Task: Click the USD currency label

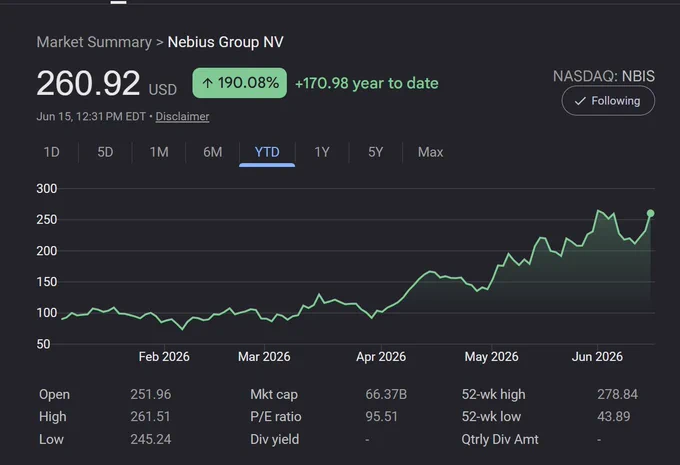Action: [163, 90]
